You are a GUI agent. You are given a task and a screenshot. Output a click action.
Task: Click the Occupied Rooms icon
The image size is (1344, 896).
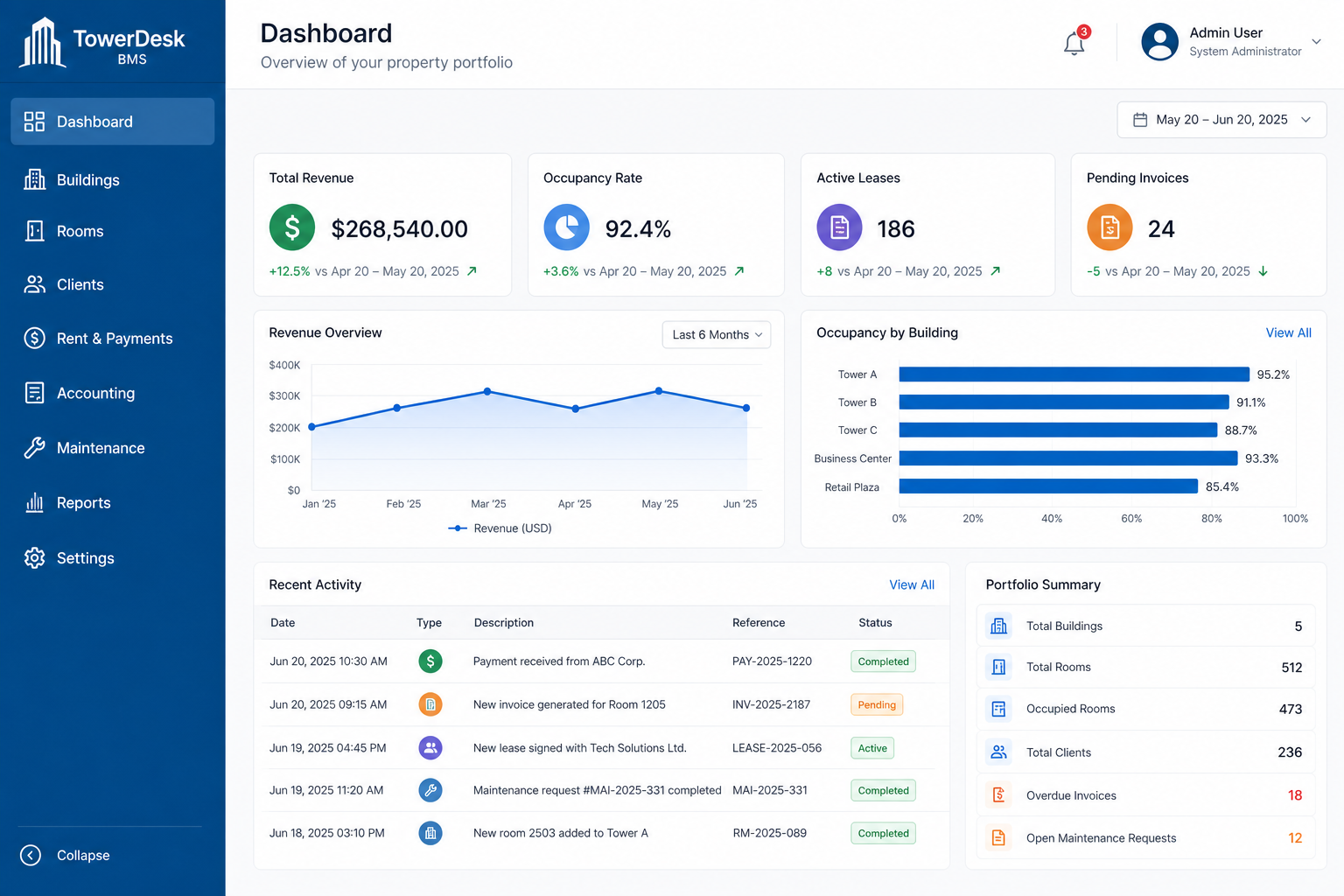(998, 709)
